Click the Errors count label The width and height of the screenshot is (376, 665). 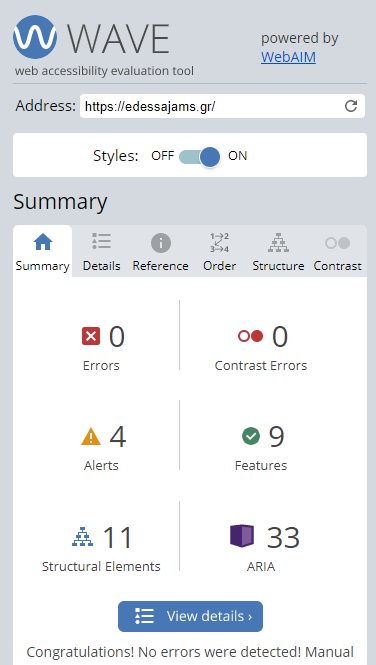click(x=101, y=366)
